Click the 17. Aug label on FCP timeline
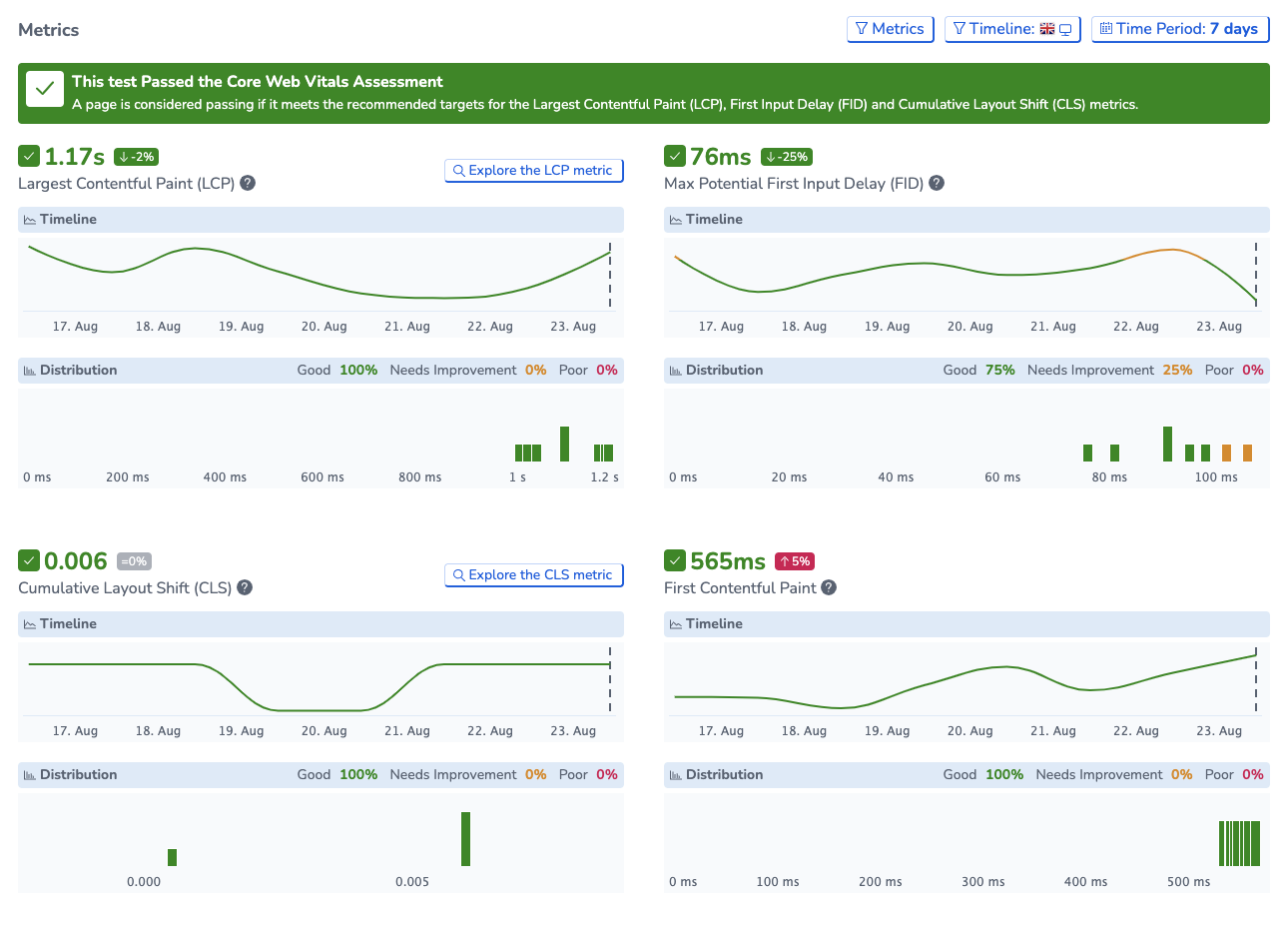The height and width of the screenshot is (925, 1288). 721,731
